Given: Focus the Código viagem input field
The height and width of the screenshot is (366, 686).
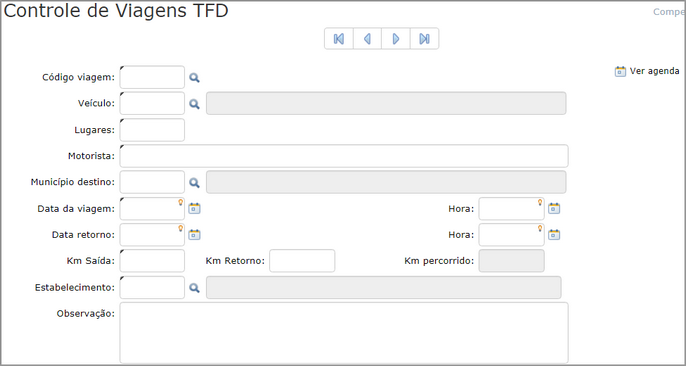Looking at the screenshot, I should (x=152, y=77).
